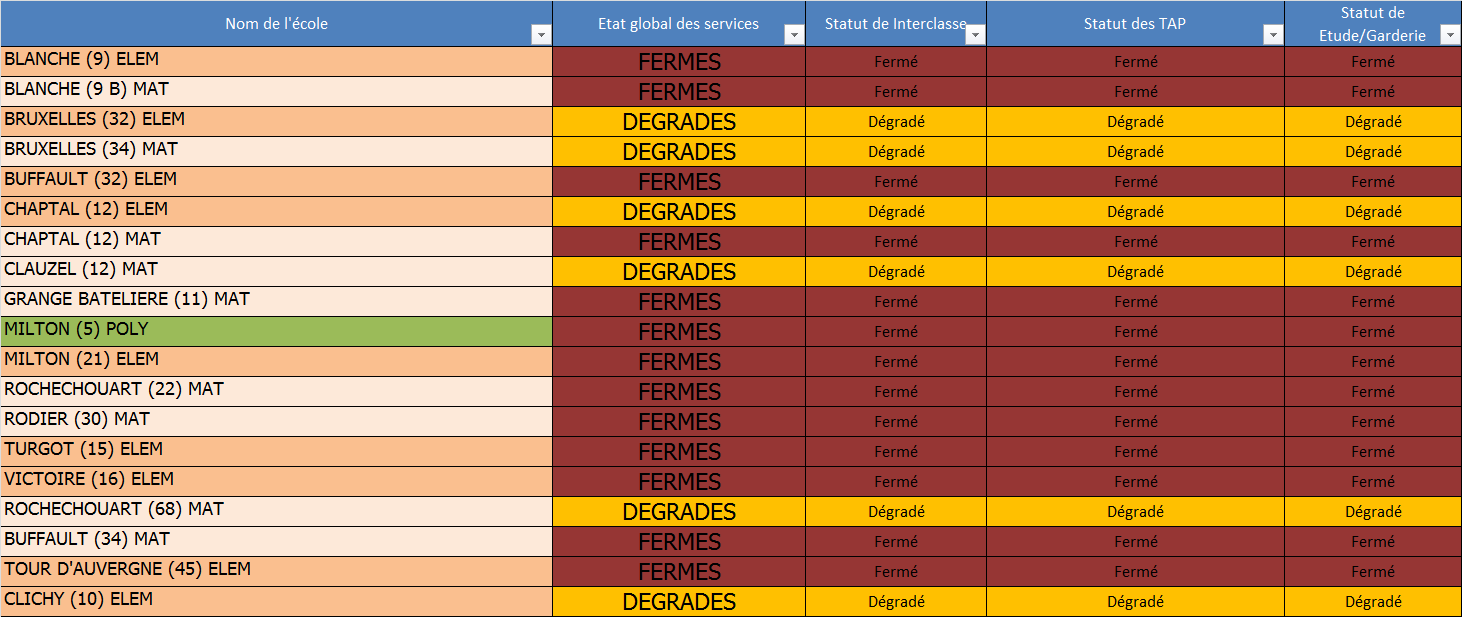Click the Interclasse status for ROCHECHOUART (68) MAT

coord(896,512)
